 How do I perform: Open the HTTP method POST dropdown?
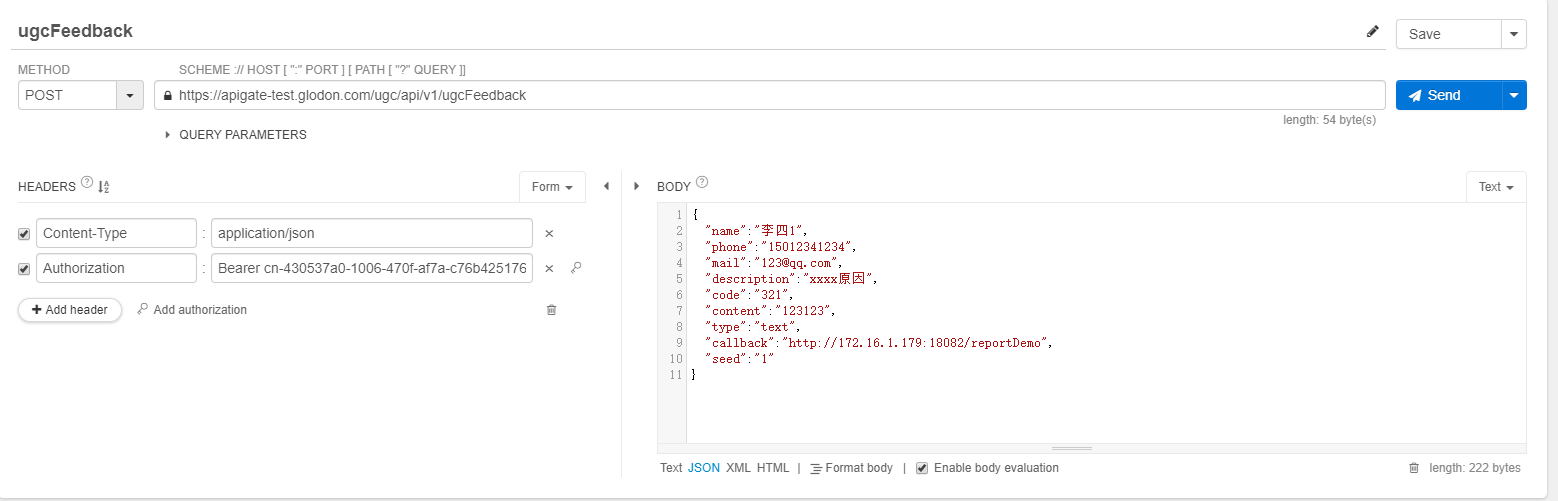(x=130, y=96)
